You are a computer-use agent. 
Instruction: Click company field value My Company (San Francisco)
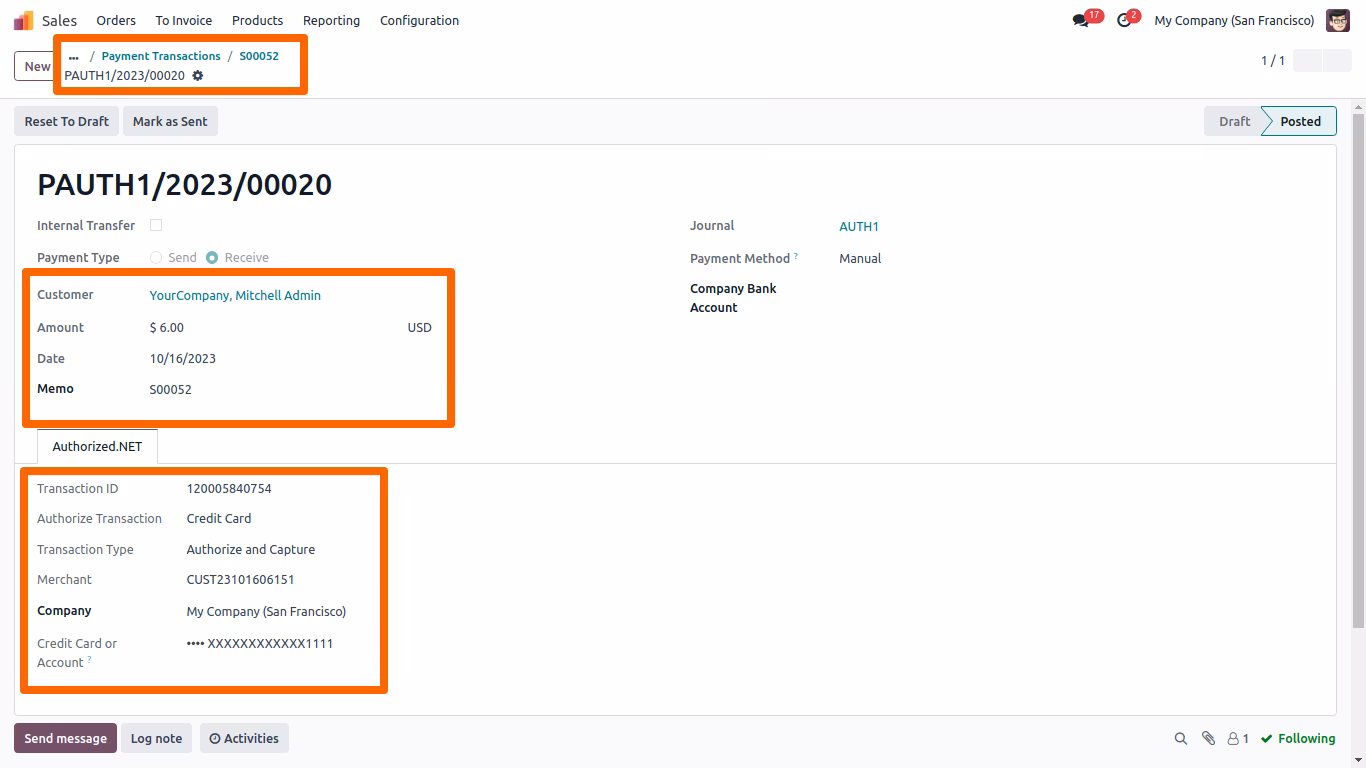(267, 612)
